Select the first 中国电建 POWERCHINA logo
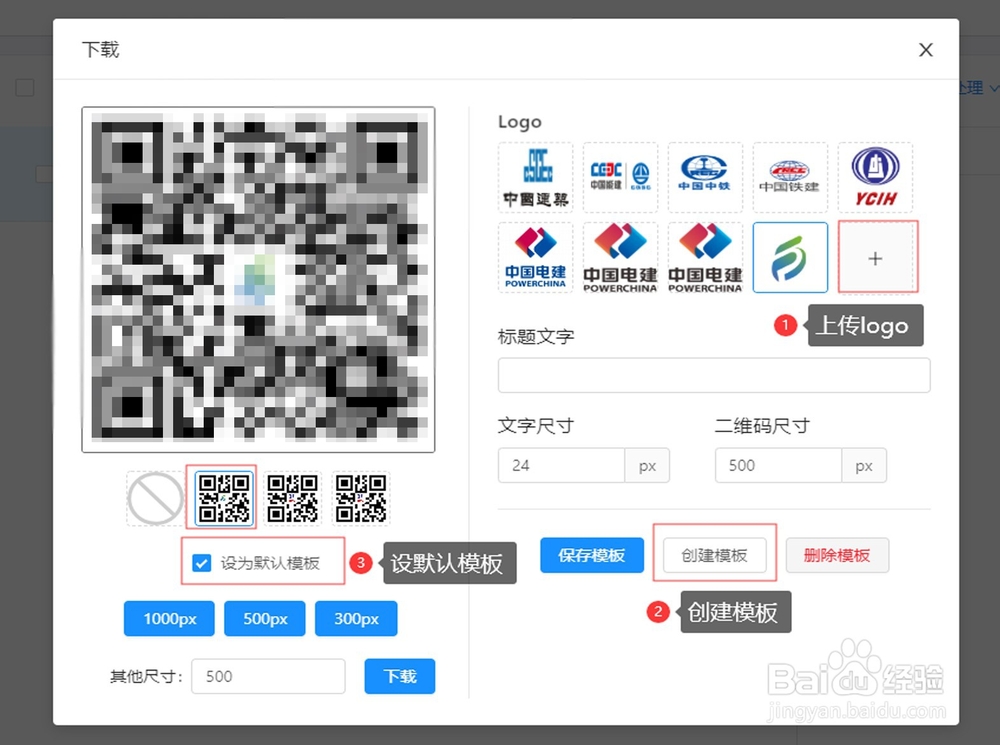 [x=535, y=257]
